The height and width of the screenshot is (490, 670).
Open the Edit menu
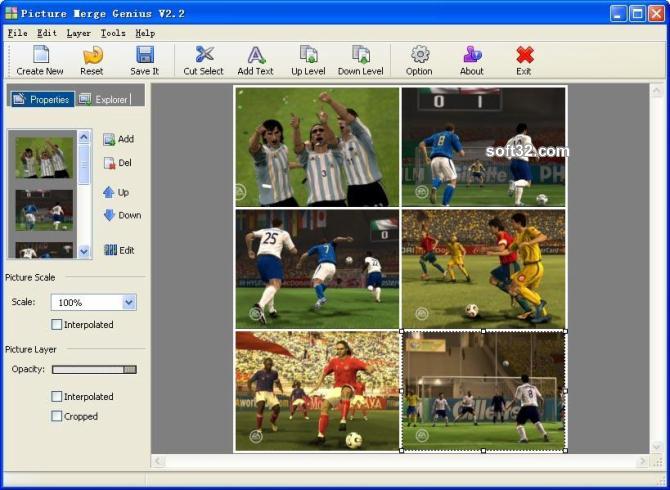click(x=47, y=33)
